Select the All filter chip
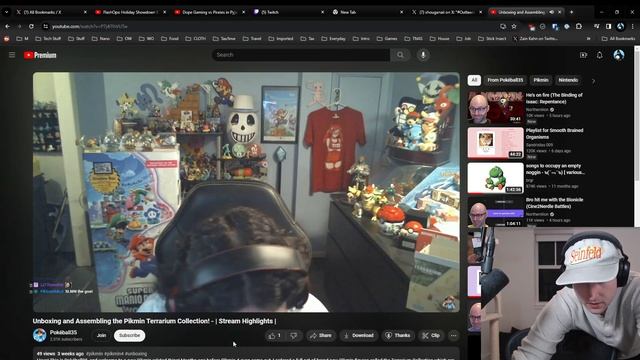The width and height of the screenshot is (640, 360). tap(474, 80)
